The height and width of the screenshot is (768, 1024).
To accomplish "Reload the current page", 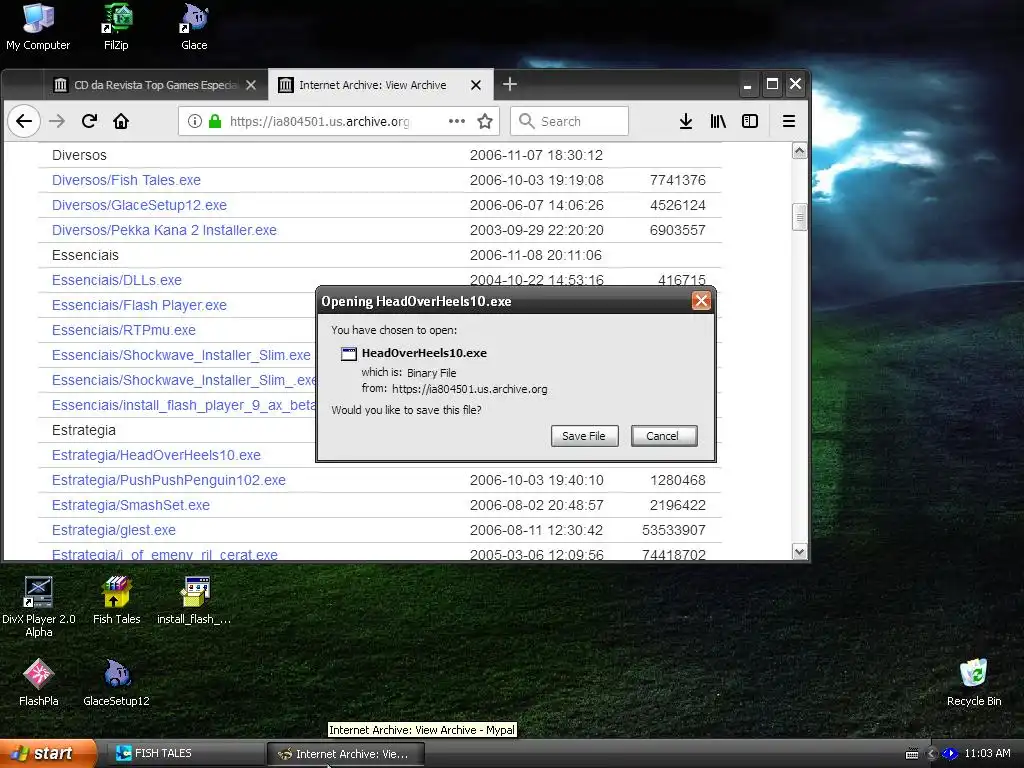I will pos(89,121).
